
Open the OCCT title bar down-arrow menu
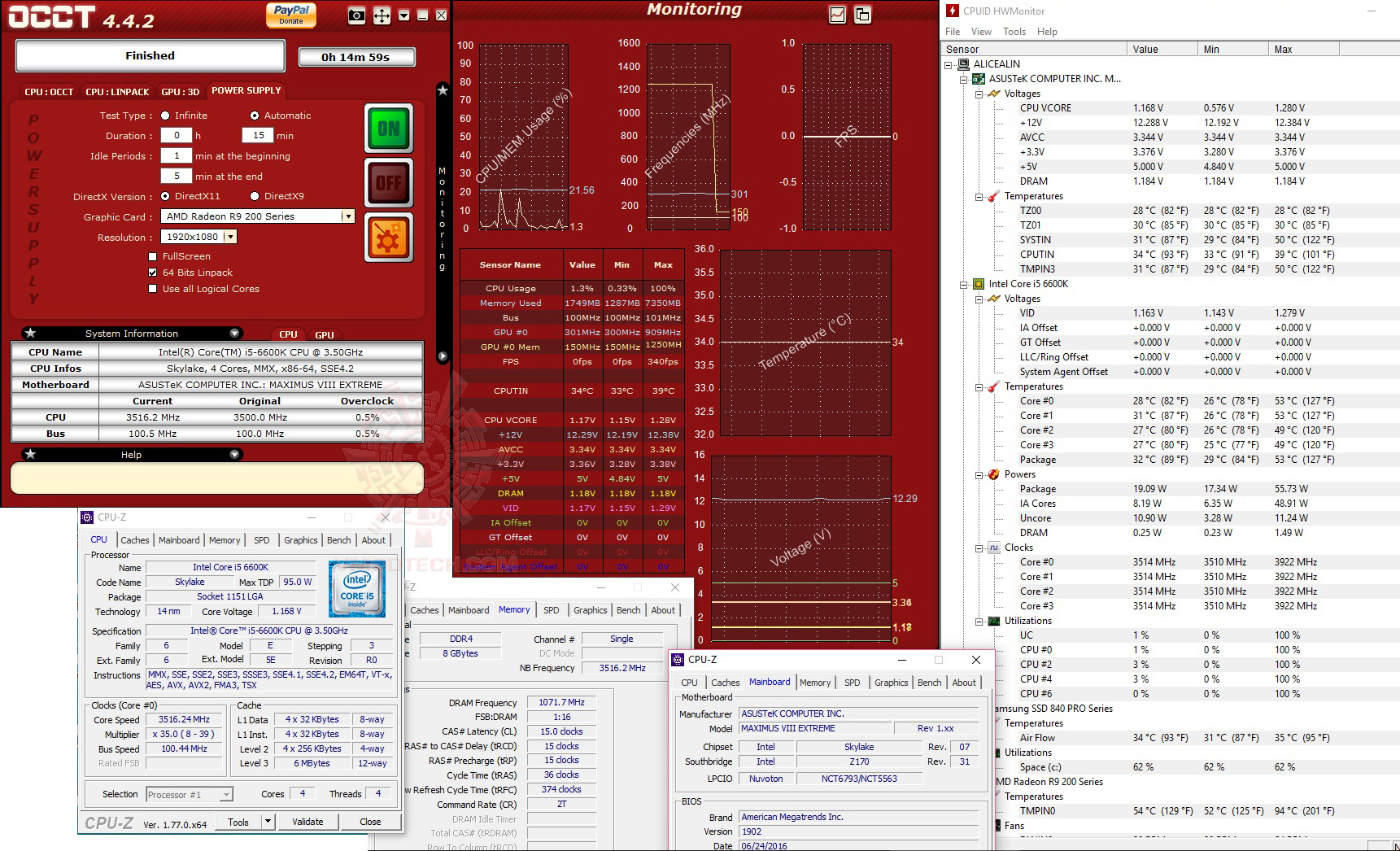click(403, 15)
